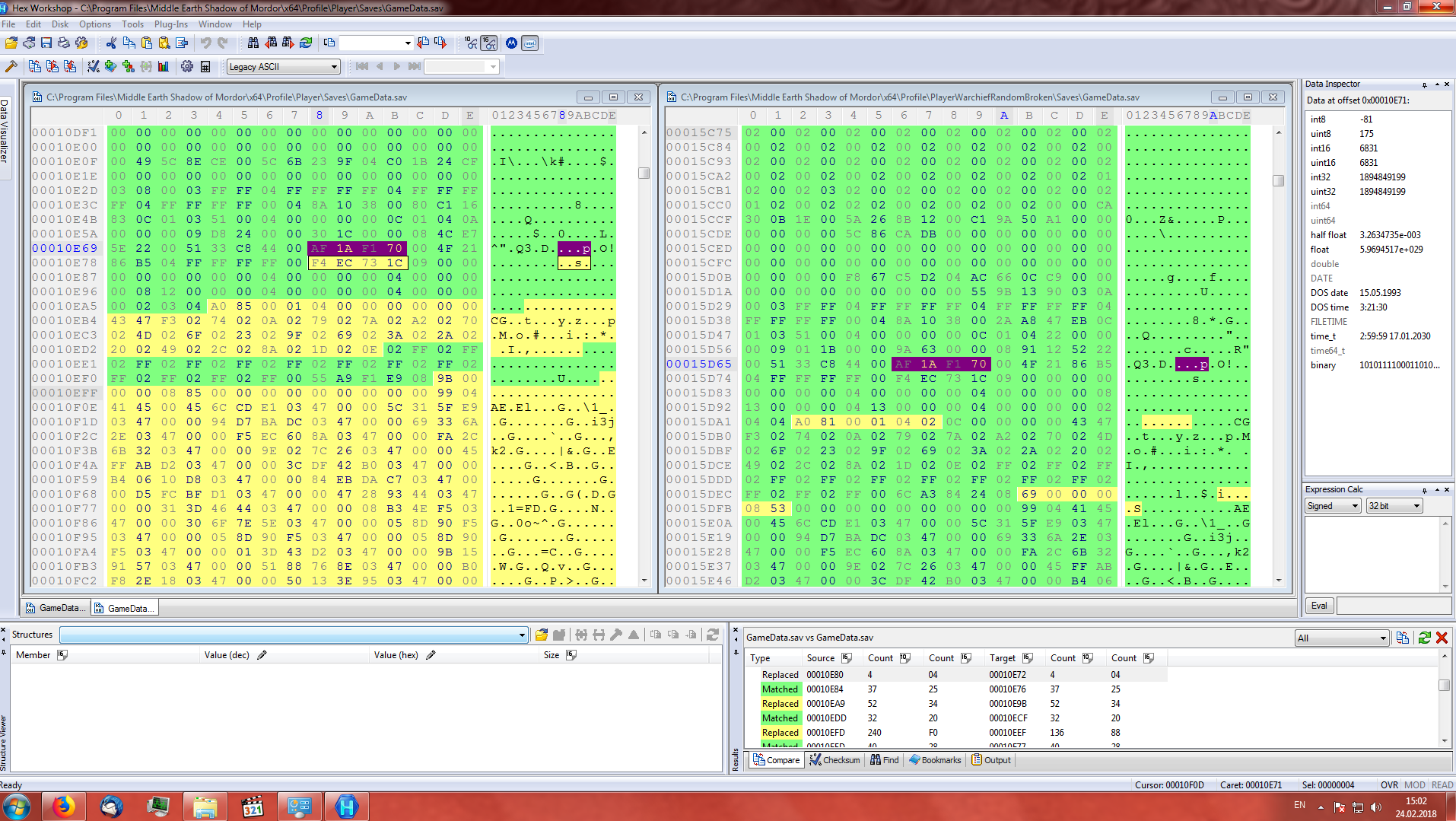Open the Goto offset combo box dropdown
This screenshot has width=1456, height=821.
408,43
